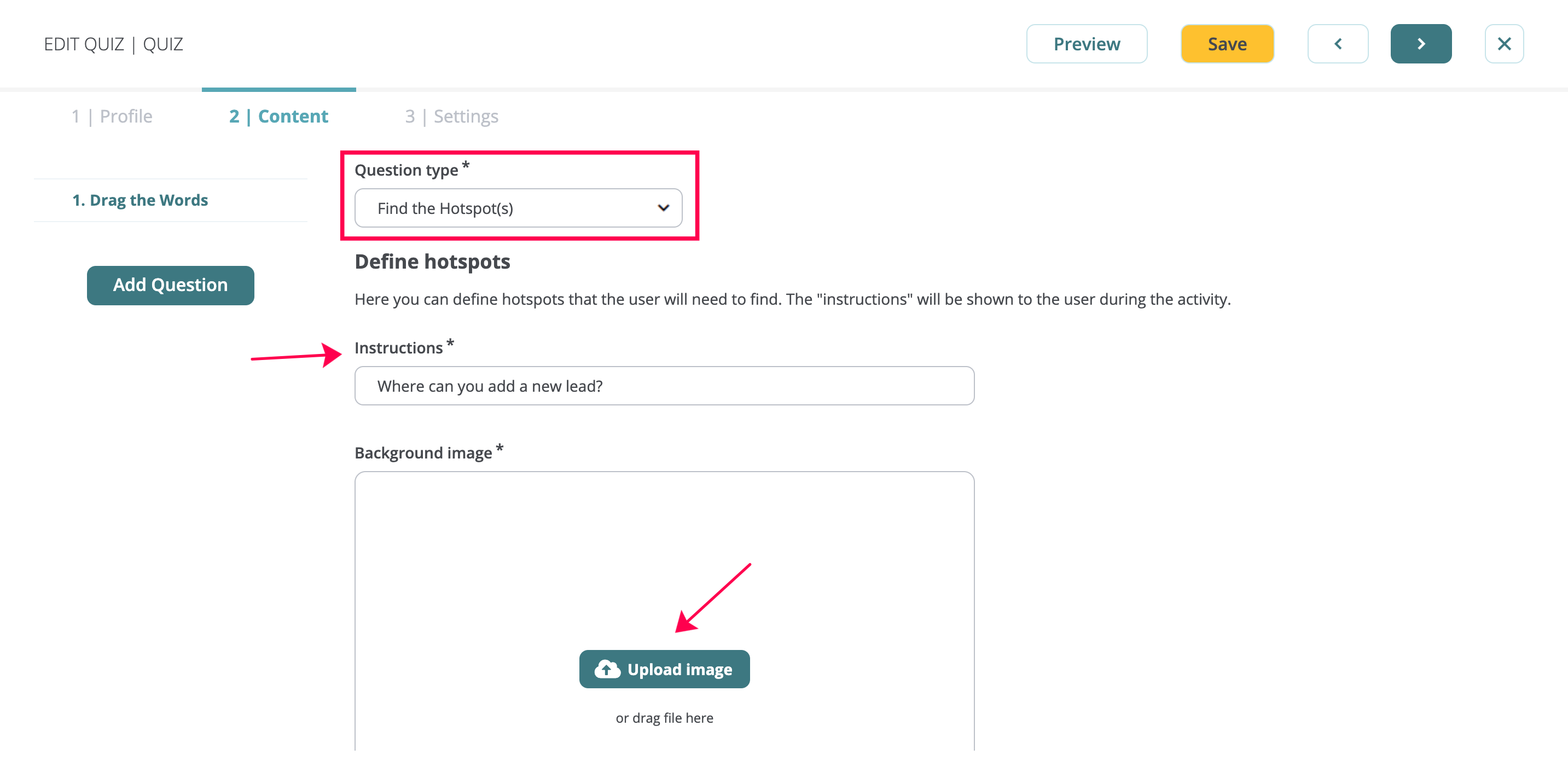Click the cloud upload icon
This screenshot has height=778, width=1568.
(607, 669)
